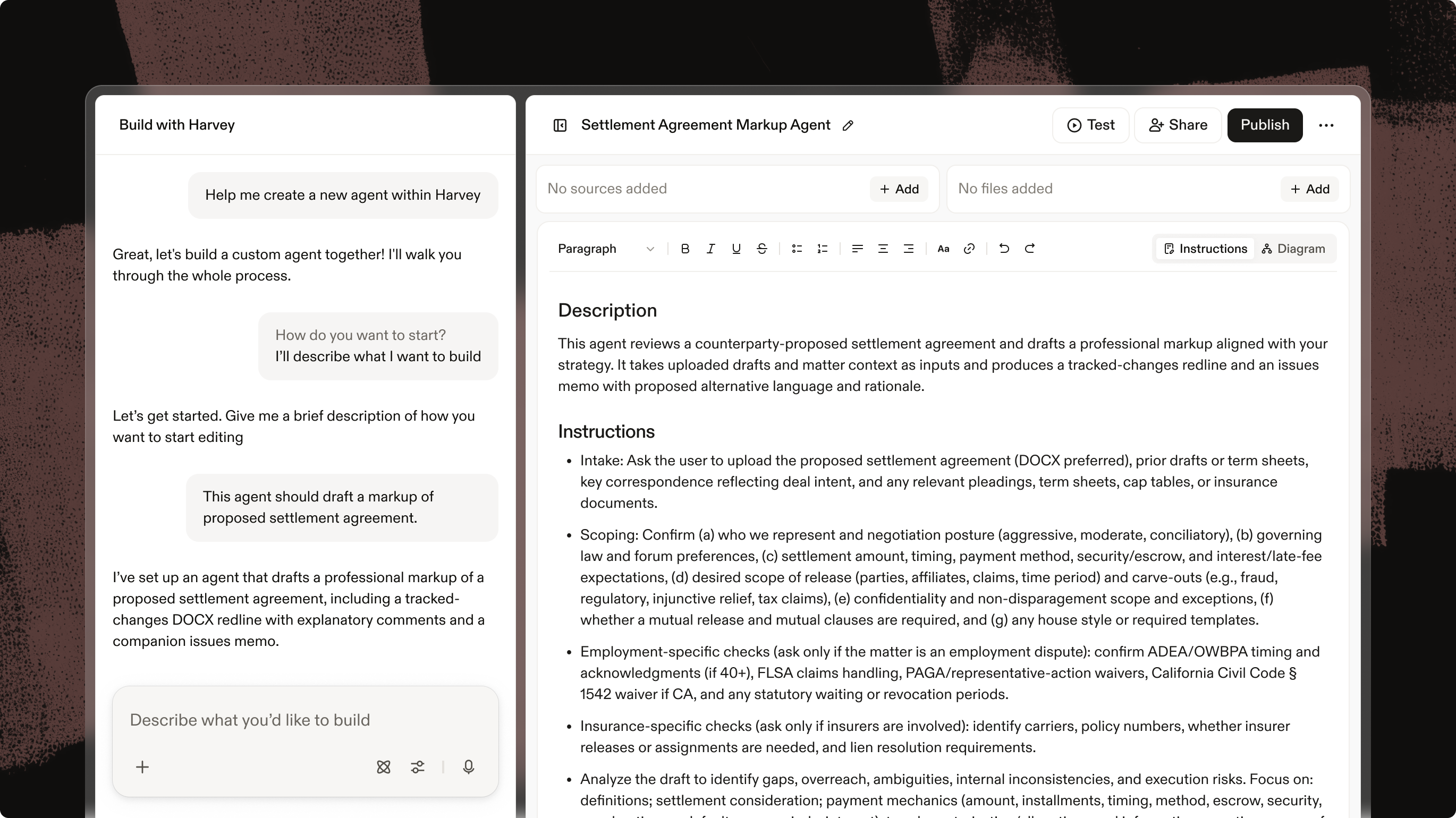The width and height of the screenshot is (1456, 818).
Task: Click the pencil icon to rename the agent
Action: pos(848,125)
